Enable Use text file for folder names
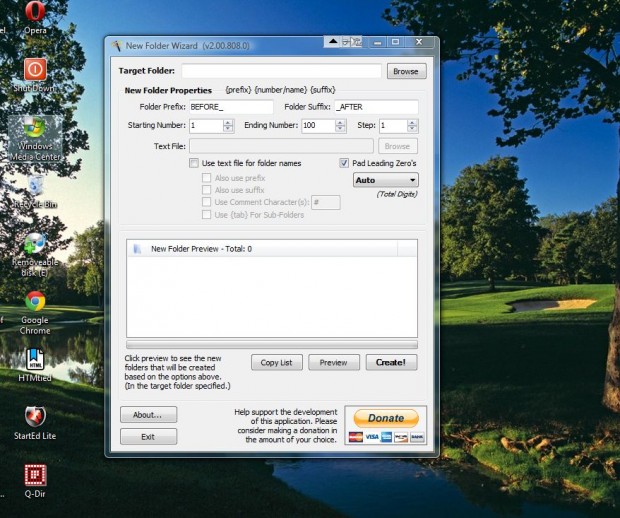Image resolution: width=620 pixels, height=518 pixels. [x=195, y=163]
